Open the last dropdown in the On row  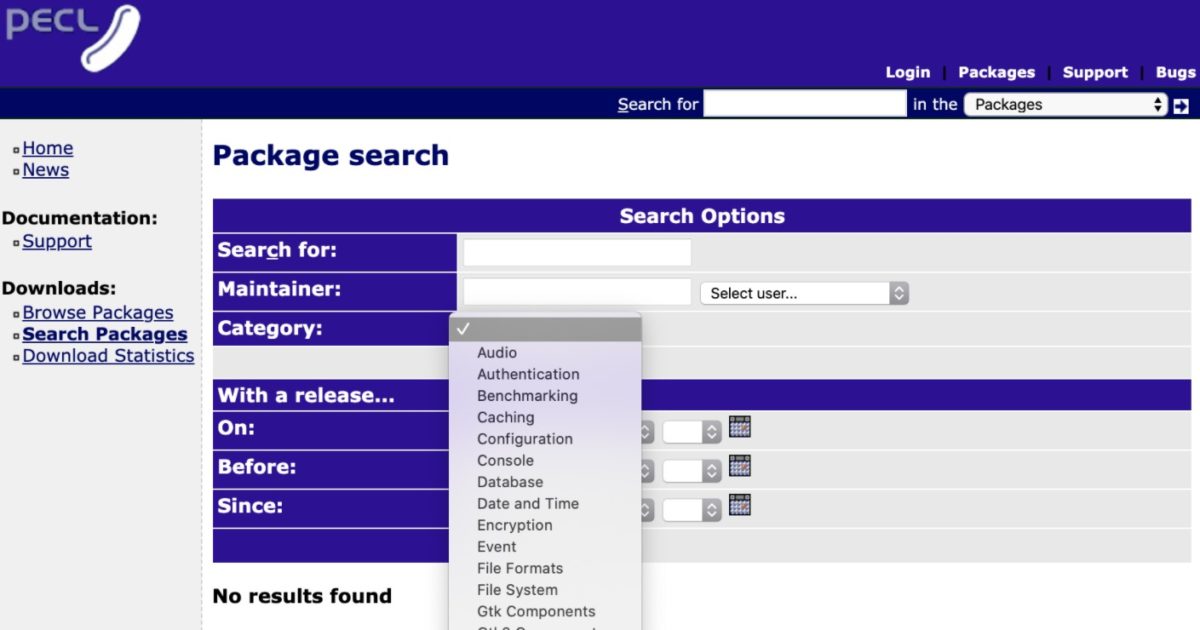(692, 432)
